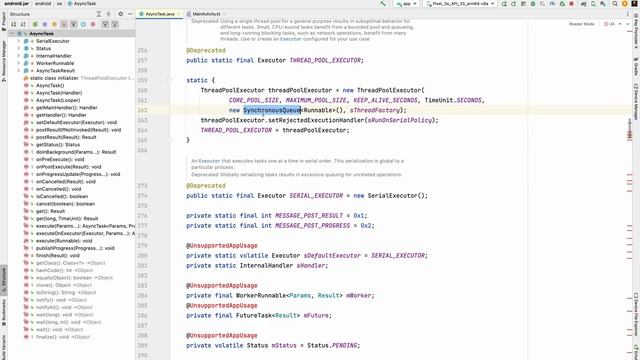Switch to the MainActivity.kt tab

pos(206,14)
